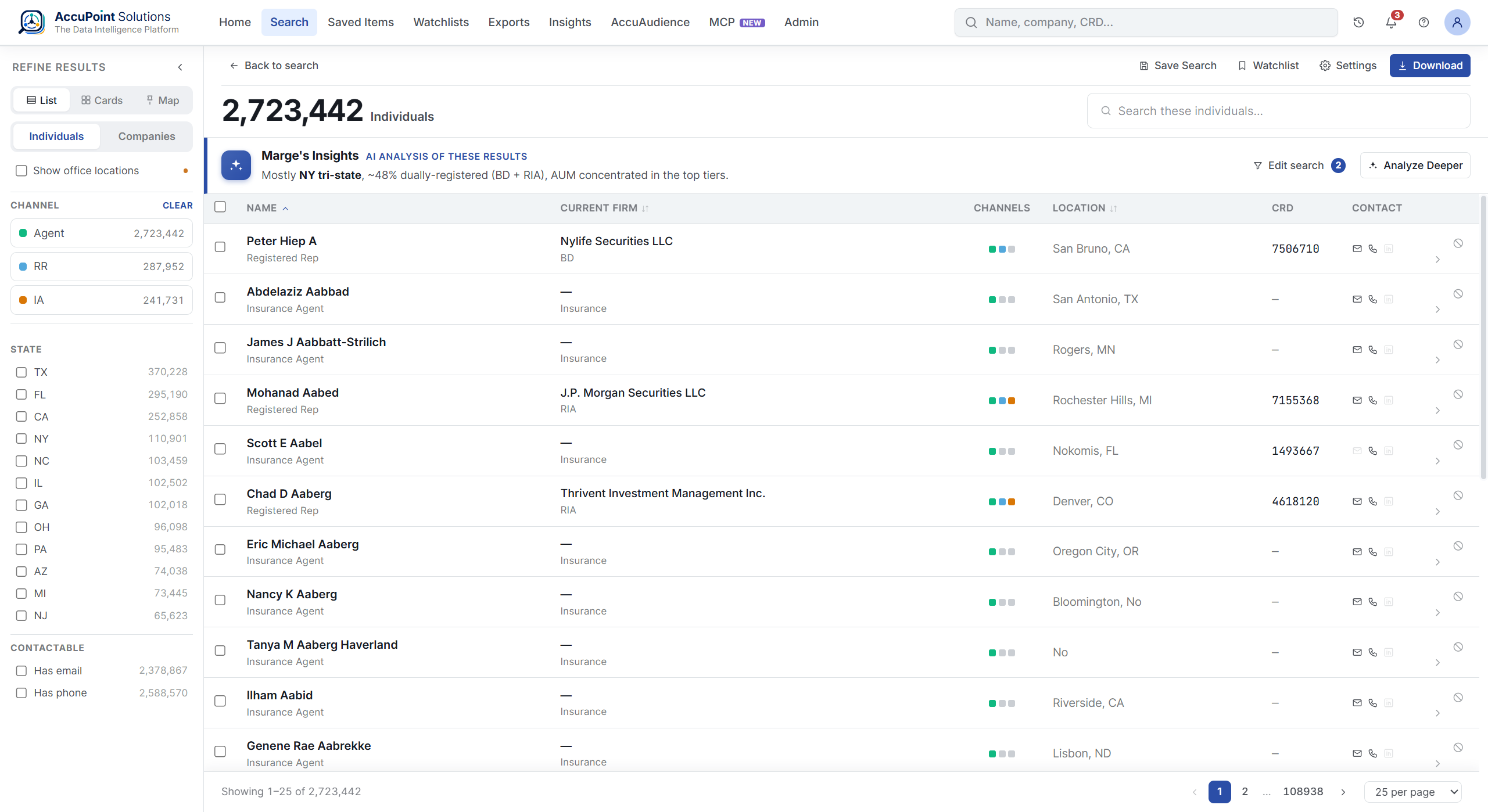This screenshot has height=812, width=1488.
Task: Exclude Chad D Aaberg with block icon
Action: [1458, 495]
